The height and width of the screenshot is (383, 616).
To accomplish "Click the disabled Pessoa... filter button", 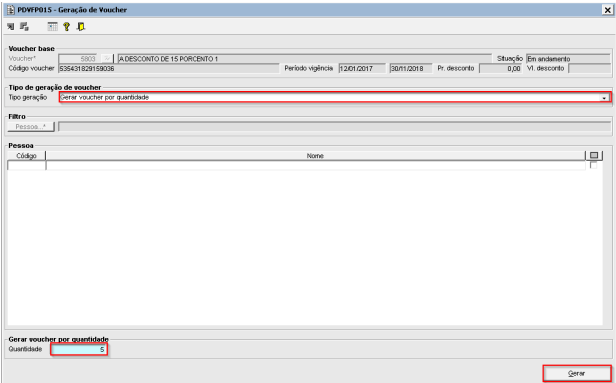I will [x=31, y=126].
